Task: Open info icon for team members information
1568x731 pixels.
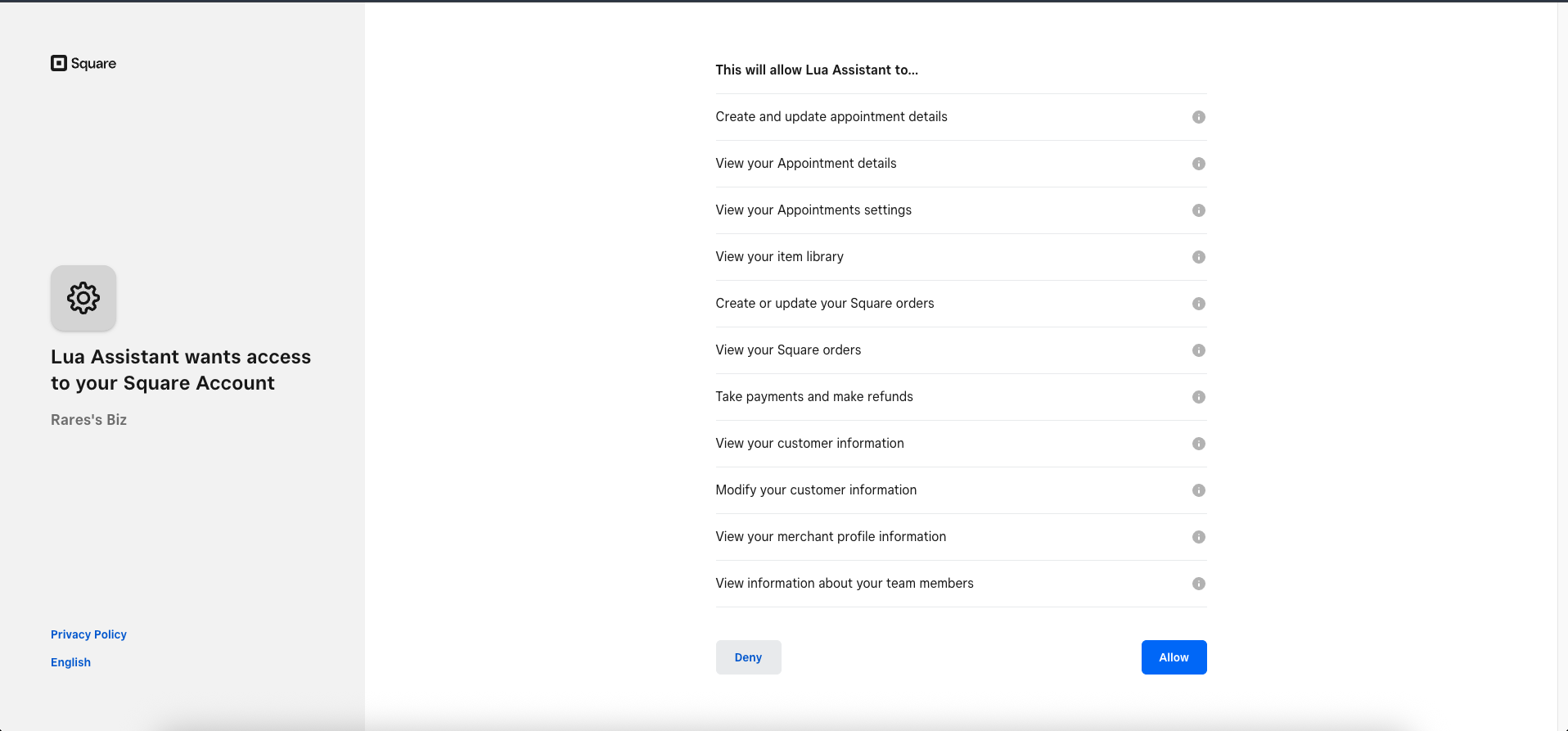Action: coord(1198,584)
